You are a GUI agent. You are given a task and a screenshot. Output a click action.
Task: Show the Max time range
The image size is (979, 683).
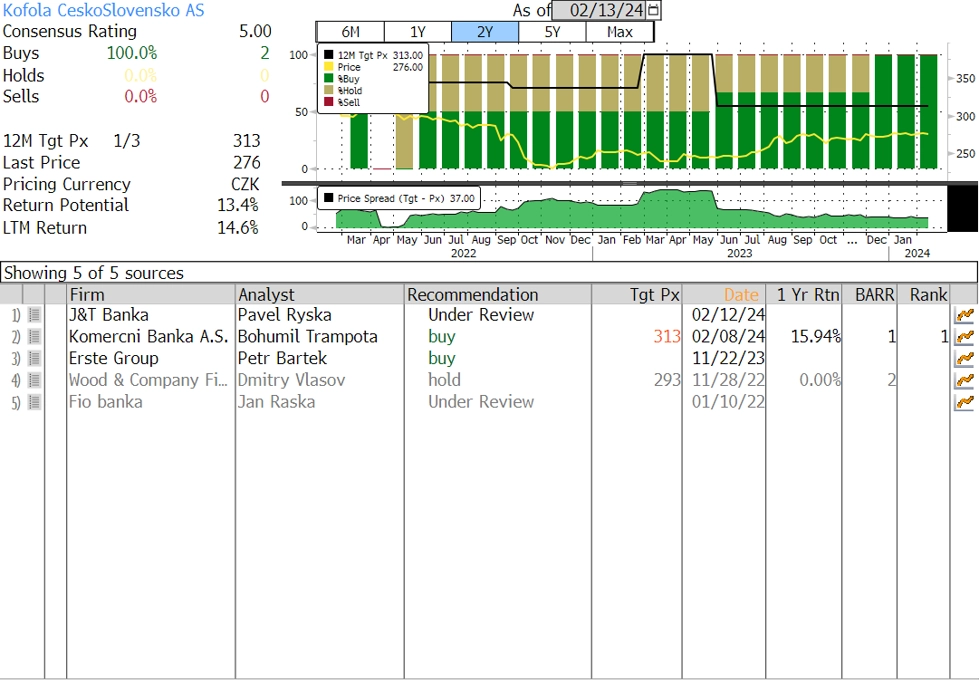click(x=619, y=32)
